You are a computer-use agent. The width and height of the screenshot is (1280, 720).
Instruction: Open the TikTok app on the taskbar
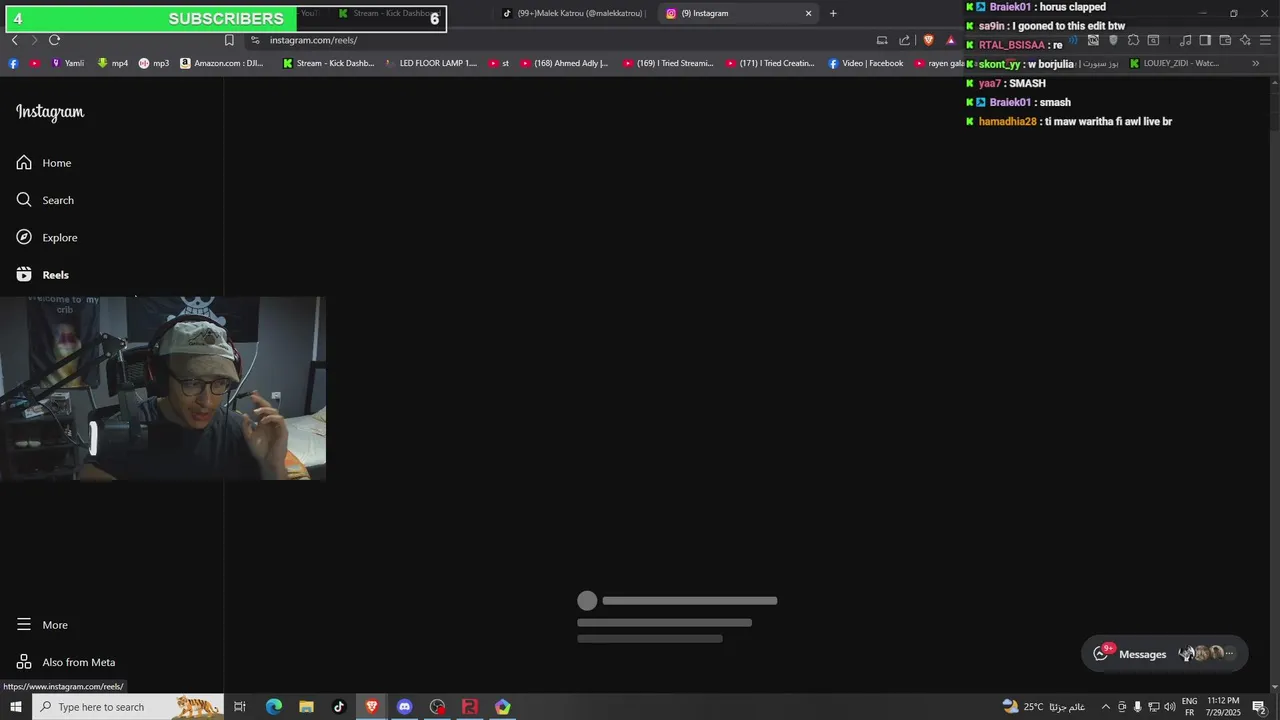tap(339, 707)
